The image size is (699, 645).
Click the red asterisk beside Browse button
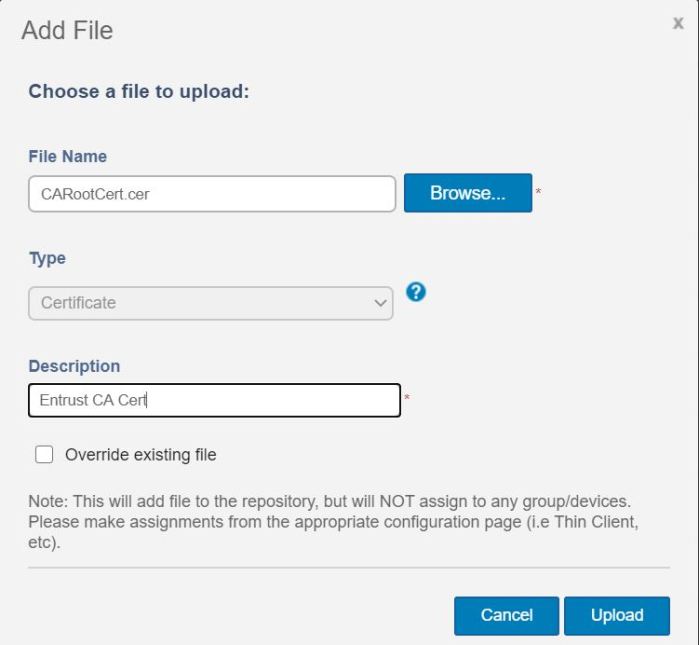[539, 190]
